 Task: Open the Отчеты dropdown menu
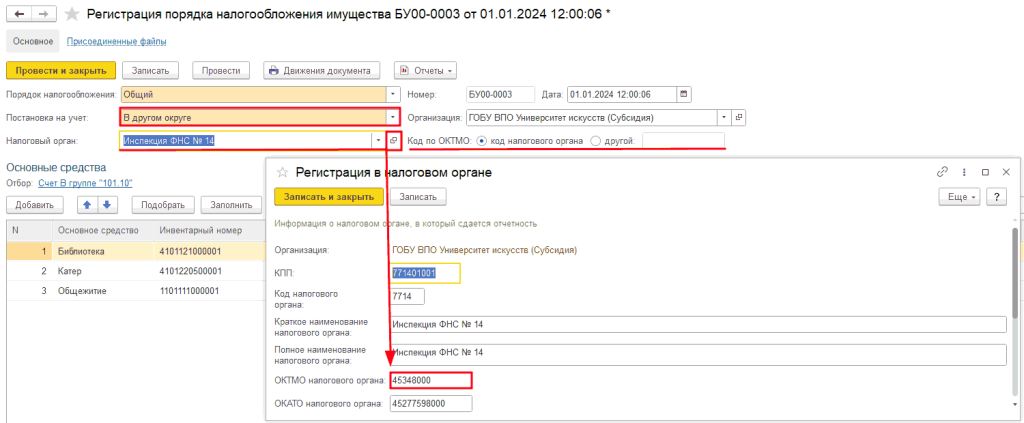tap(426, 70)
